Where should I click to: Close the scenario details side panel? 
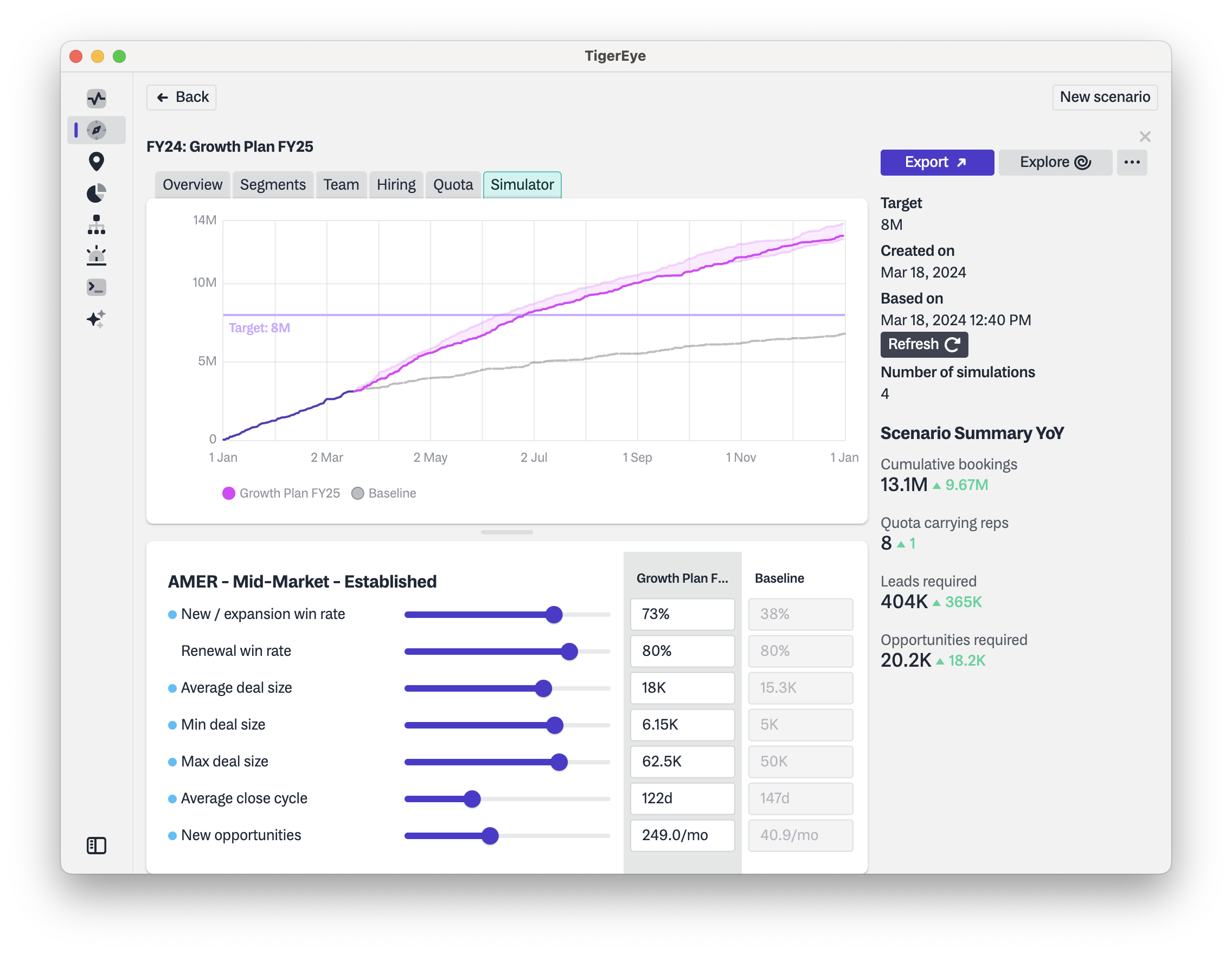pyautogui.click(x=1145, y=137)
